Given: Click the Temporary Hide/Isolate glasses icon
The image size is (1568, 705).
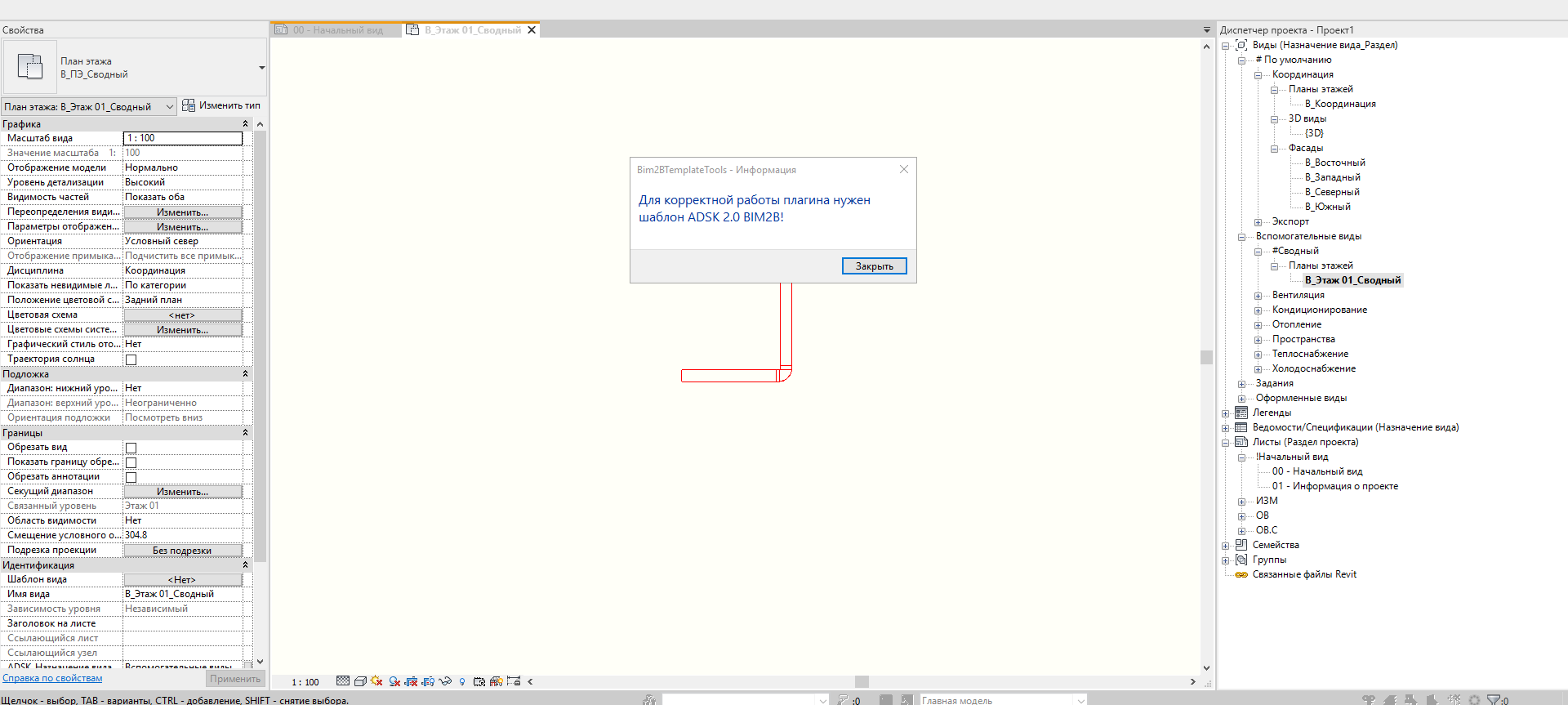Looking at the screenshot, I should (x=445, y=680).
